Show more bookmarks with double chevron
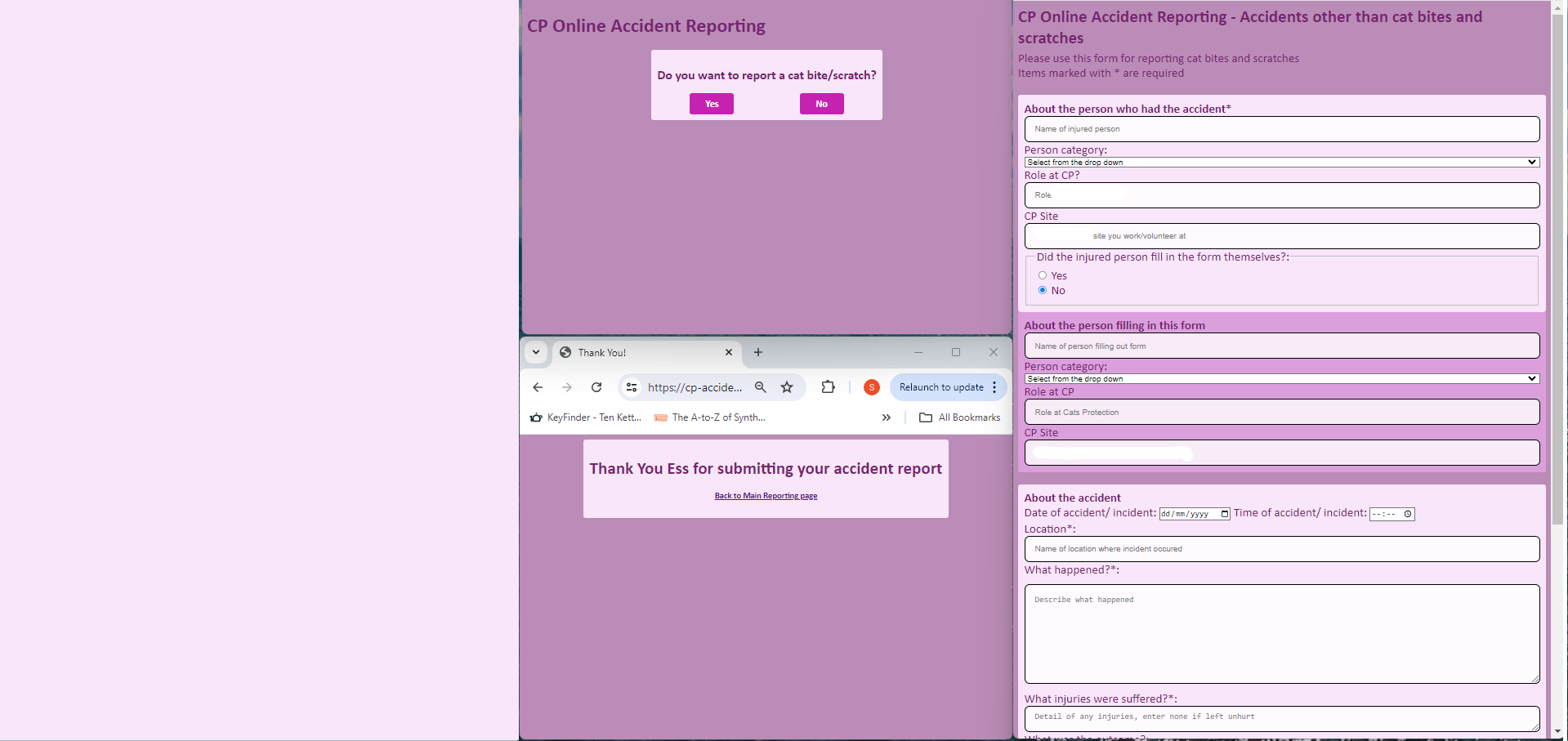Viewport: 1568px width, 741px height. click(x=887, y=417)
